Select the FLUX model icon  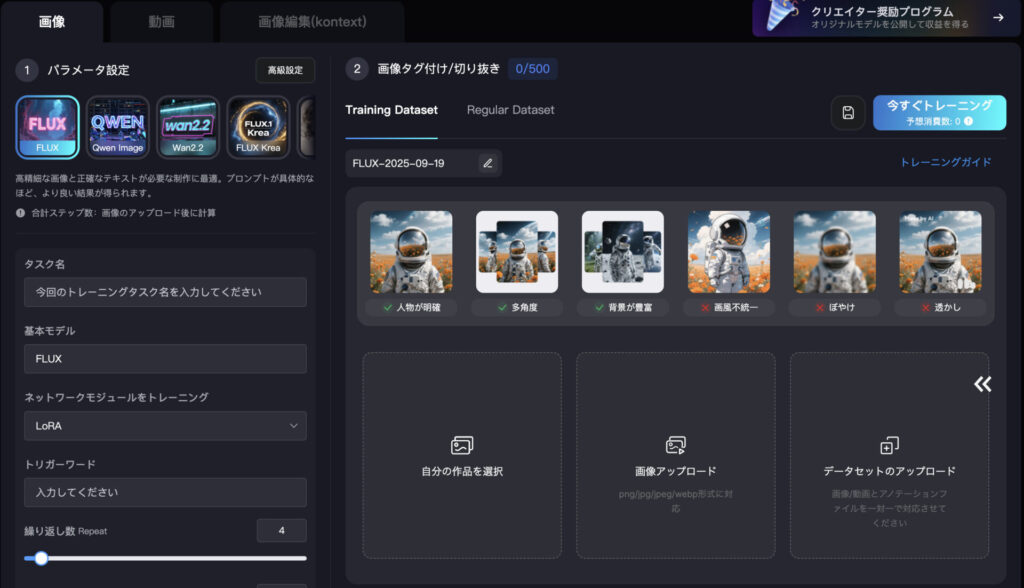coord(47,127)
